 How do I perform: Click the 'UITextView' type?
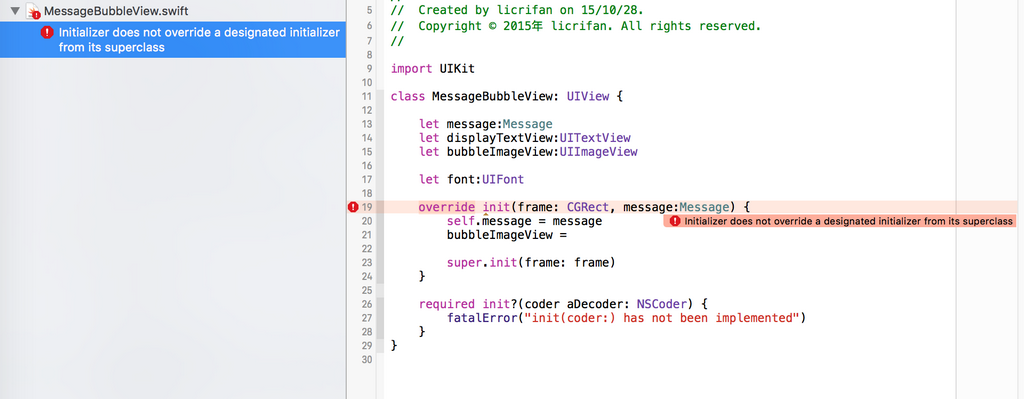click(595, 138)
